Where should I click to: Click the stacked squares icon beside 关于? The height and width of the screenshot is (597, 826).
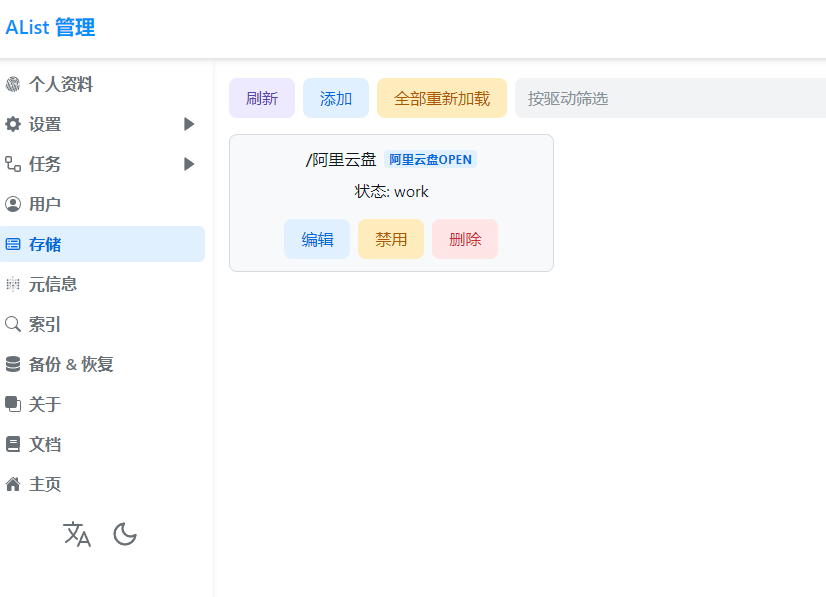click(x=13, y=404)
